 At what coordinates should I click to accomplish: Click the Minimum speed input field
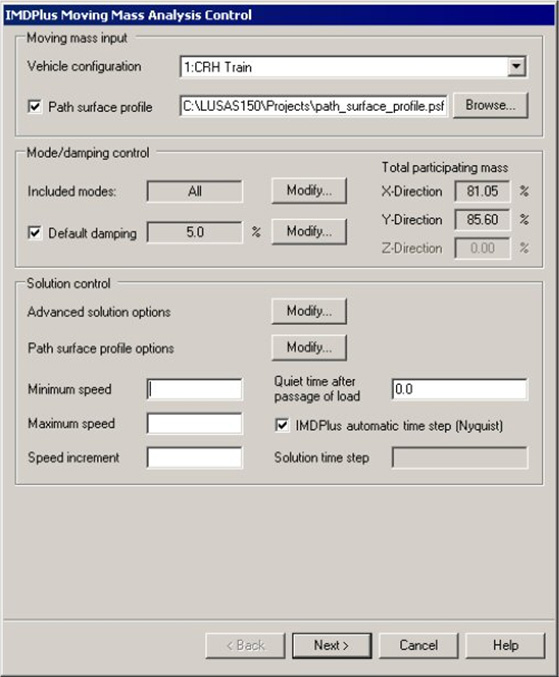(195, 389)
